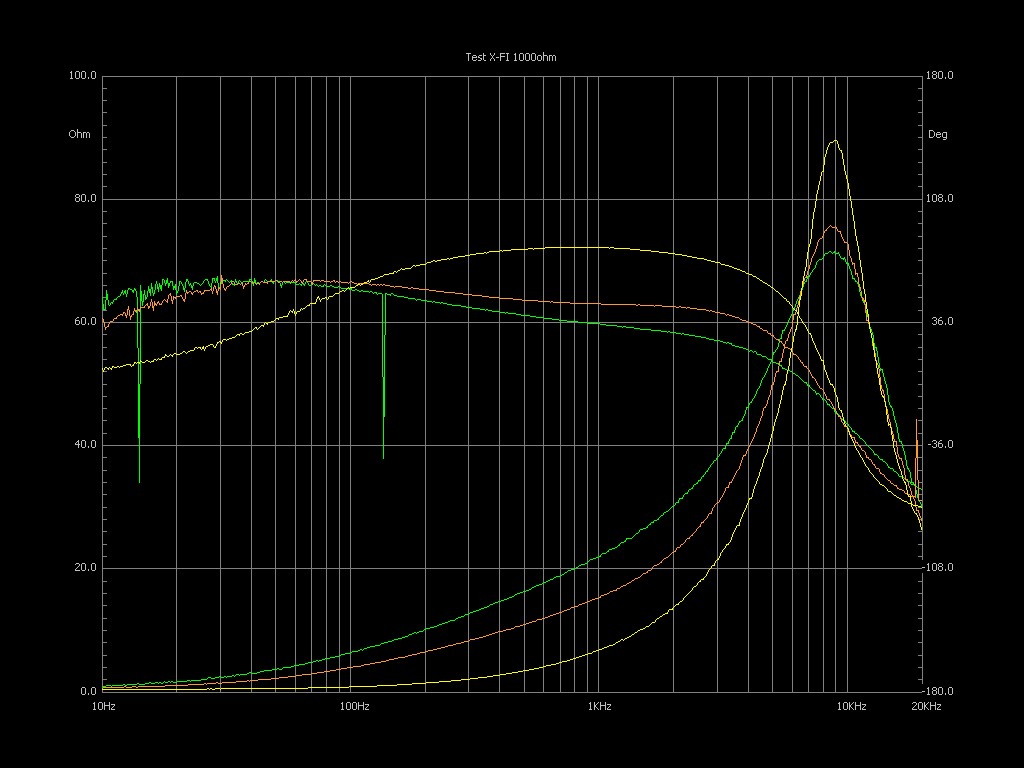Click the '10Hz' frequency label
The height and width of the screenshot is (768, 1024).
coord(104,707)
